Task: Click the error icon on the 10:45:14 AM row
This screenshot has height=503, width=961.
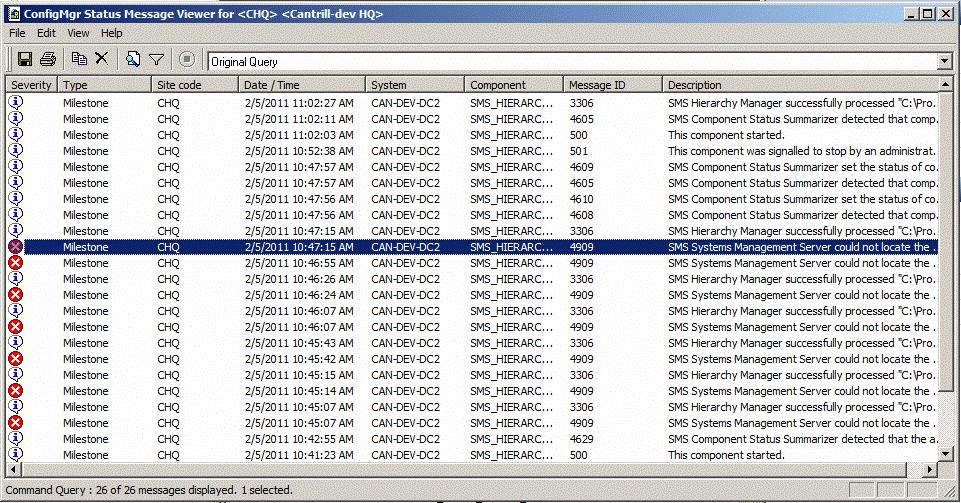Action: point(16,391)
